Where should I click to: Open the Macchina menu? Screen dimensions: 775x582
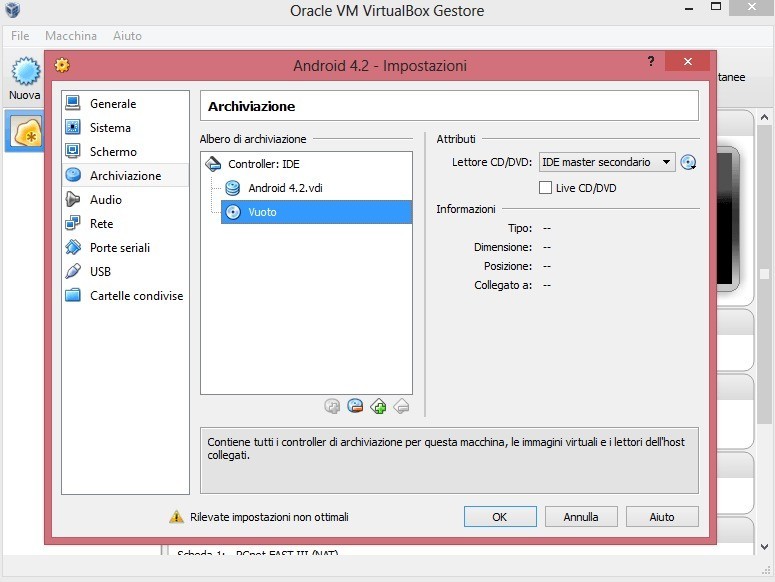(71, 35)
